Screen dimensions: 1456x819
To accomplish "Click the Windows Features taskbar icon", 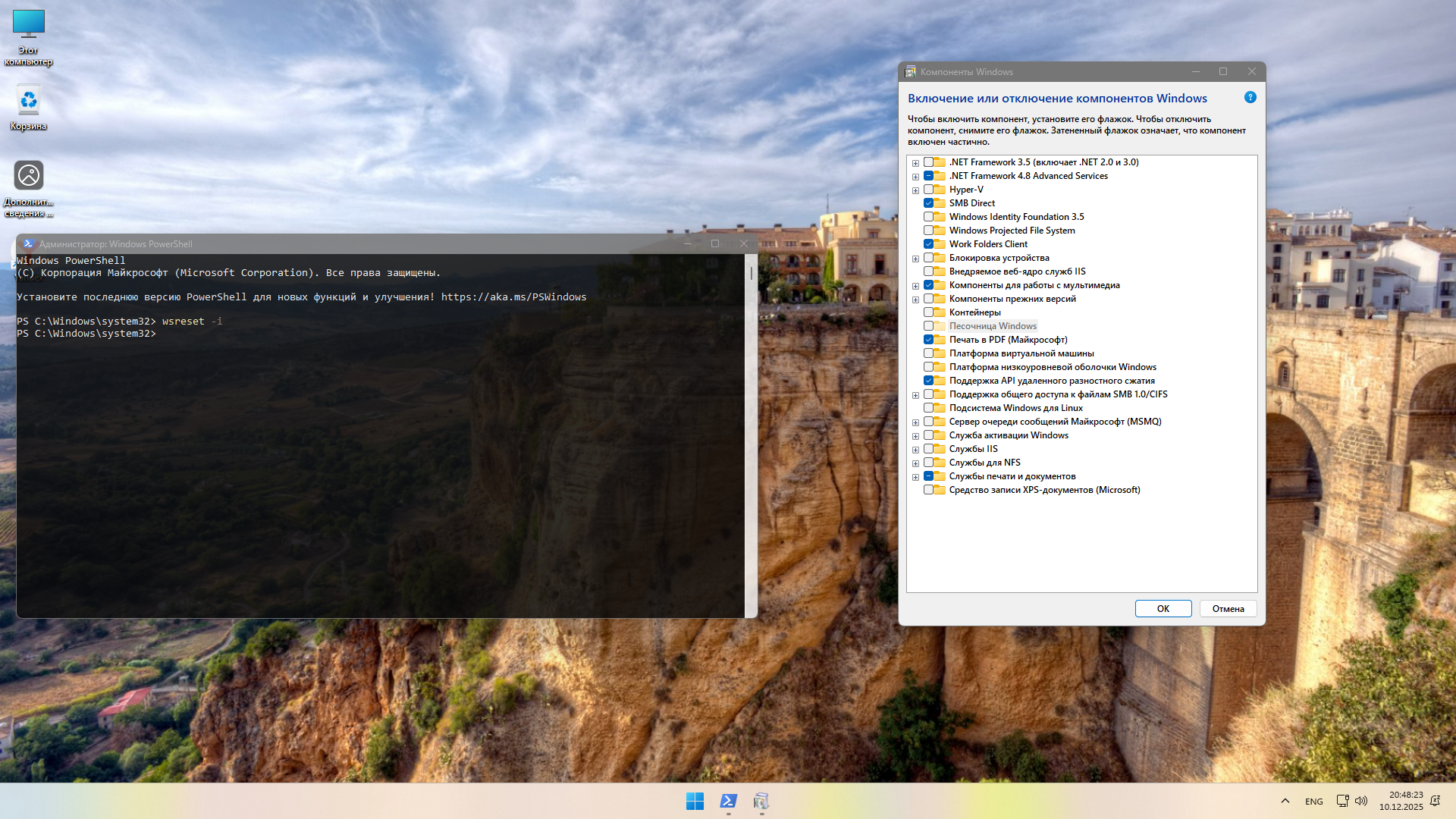I will click(x=761, y=801).
